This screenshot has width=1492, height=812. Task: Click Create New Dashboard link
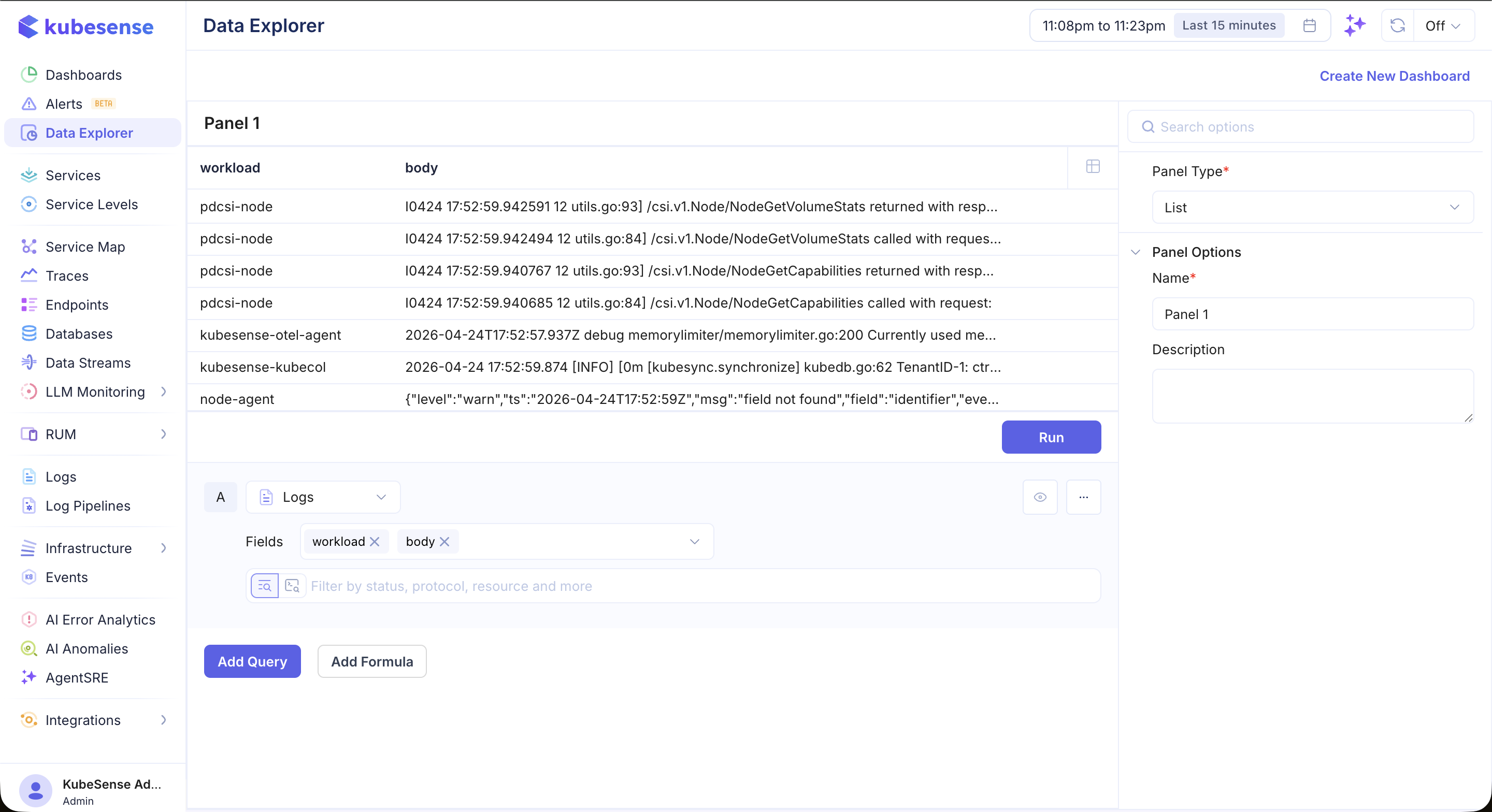(x=1394, y=76)
